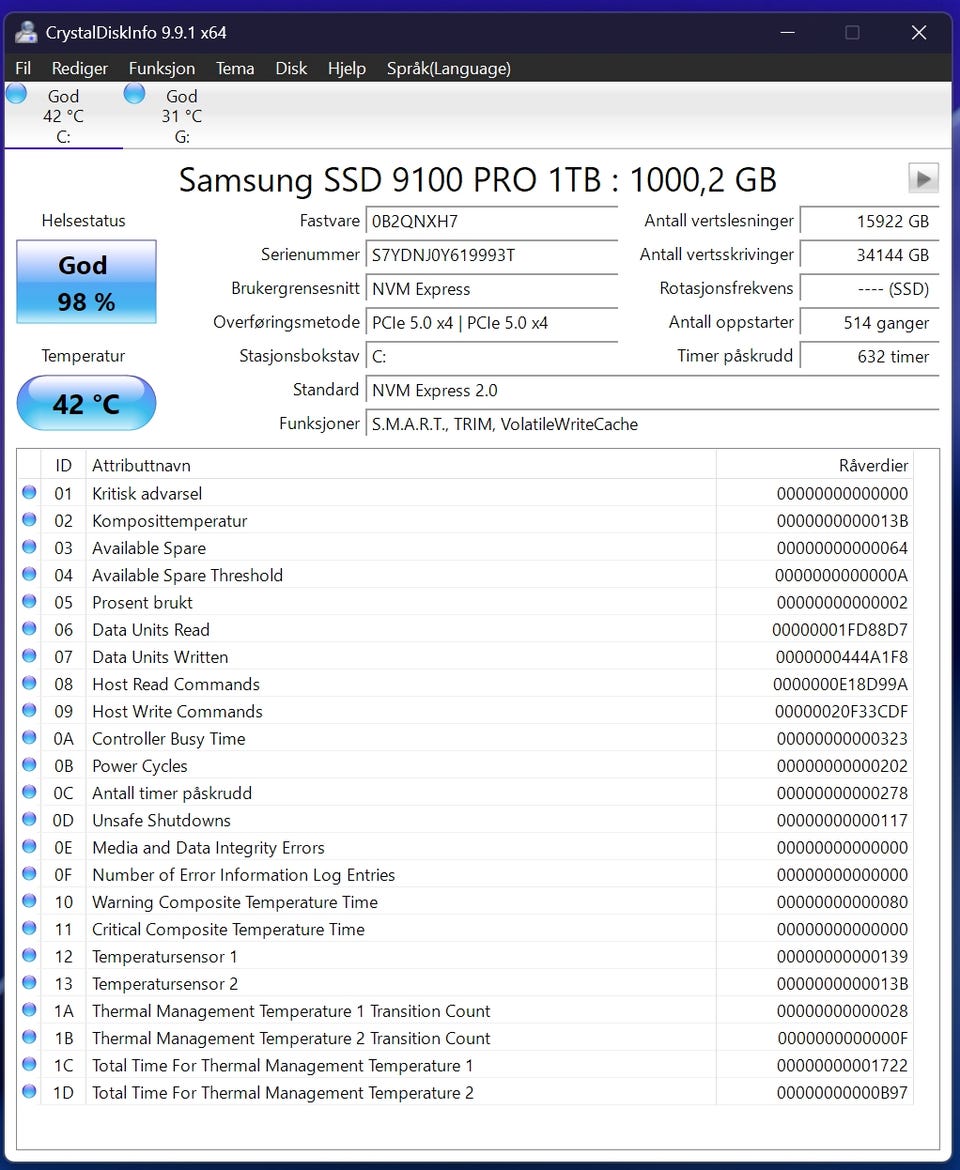Select the G: disk status orb

click(x=134, y=94)
